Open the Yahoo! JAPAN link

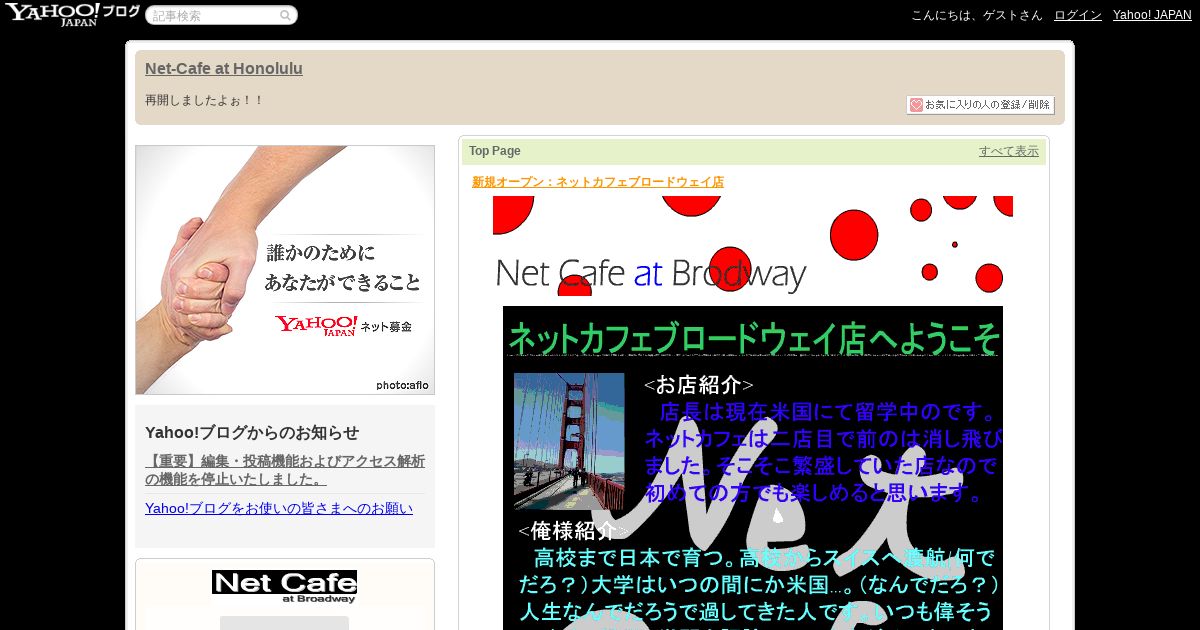[x=1152, y=15]
